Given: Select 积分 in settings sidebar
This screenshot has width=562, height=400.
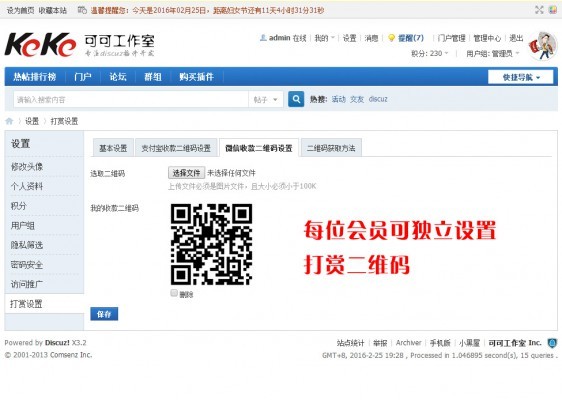Looking at the screenshot, I should tap(19, 206).
